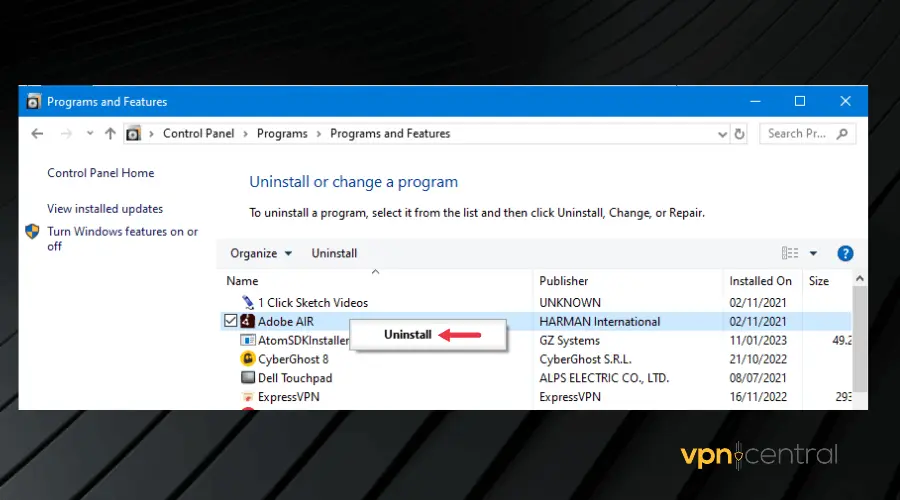This screenshot has width=900, height=500.
Task: Open the recent locations dropdown chevron
Action: [90, 134]
